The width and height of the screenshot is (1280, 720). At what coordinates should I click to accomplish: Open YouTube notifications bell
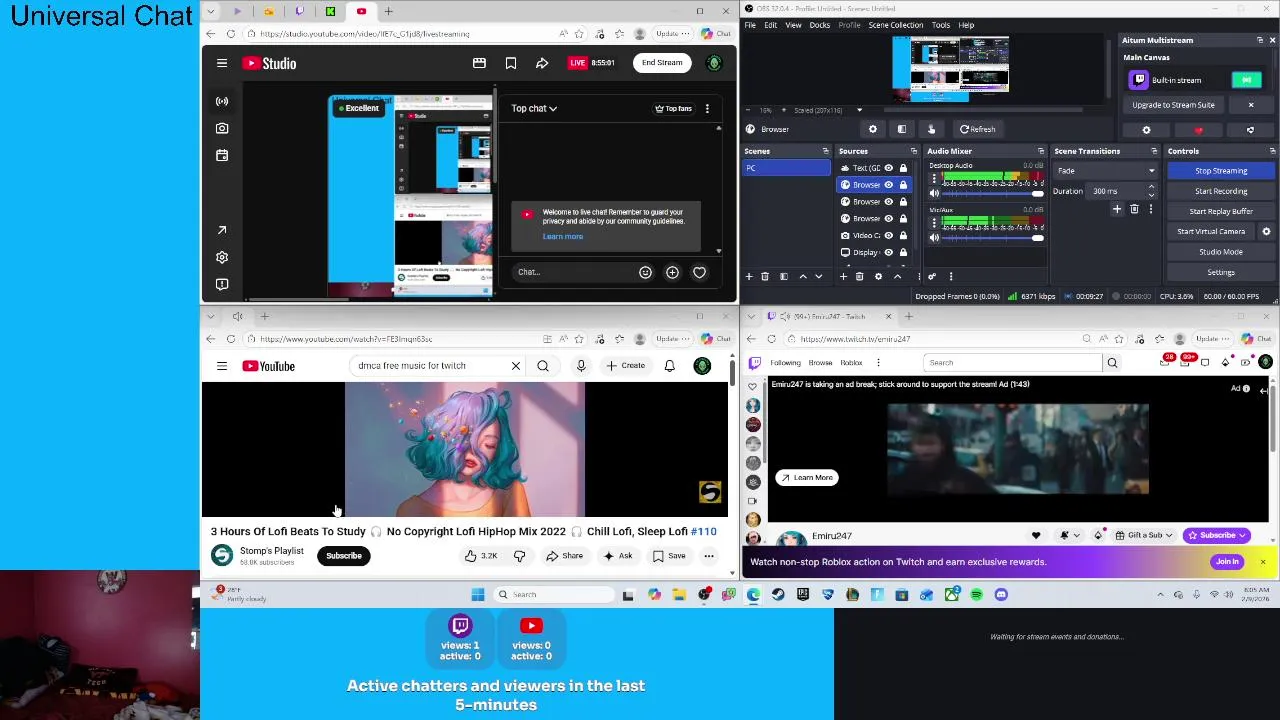[670, 366]
